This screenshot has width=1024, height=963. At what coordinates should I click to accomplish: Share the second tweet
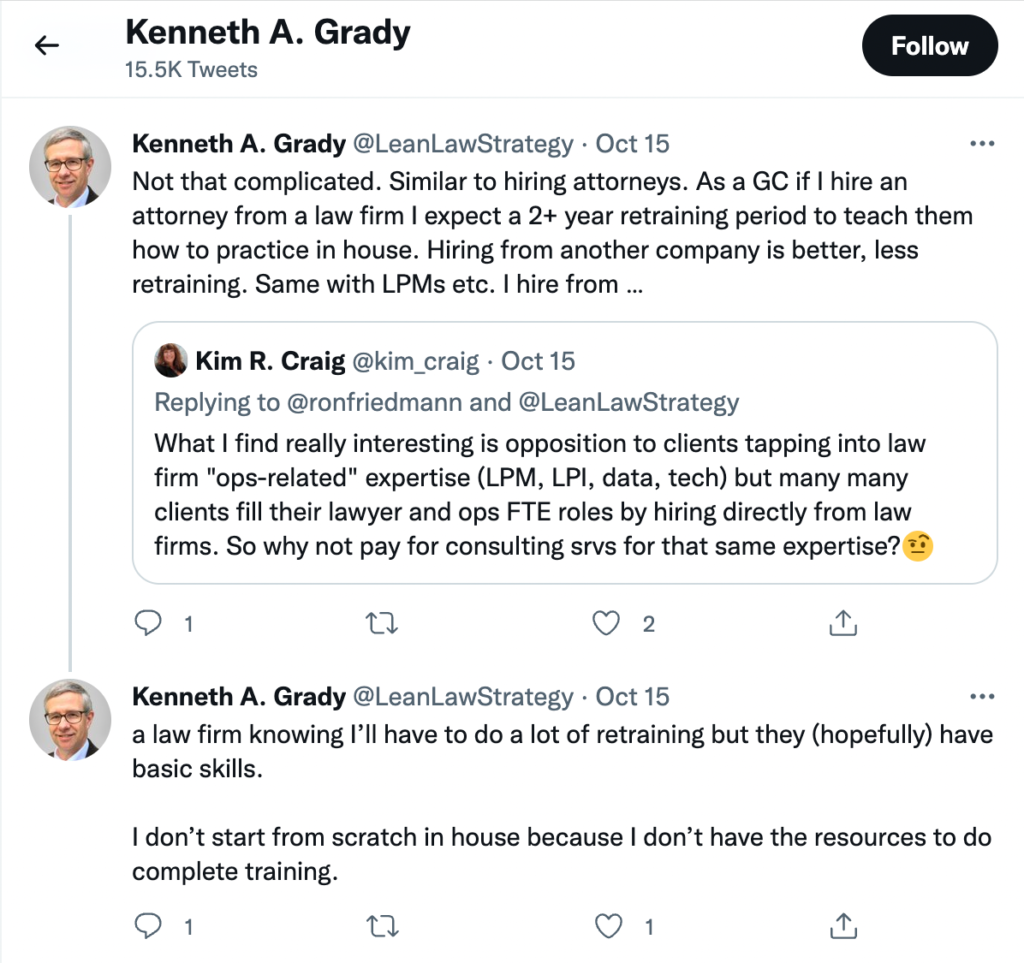(841, 927)
